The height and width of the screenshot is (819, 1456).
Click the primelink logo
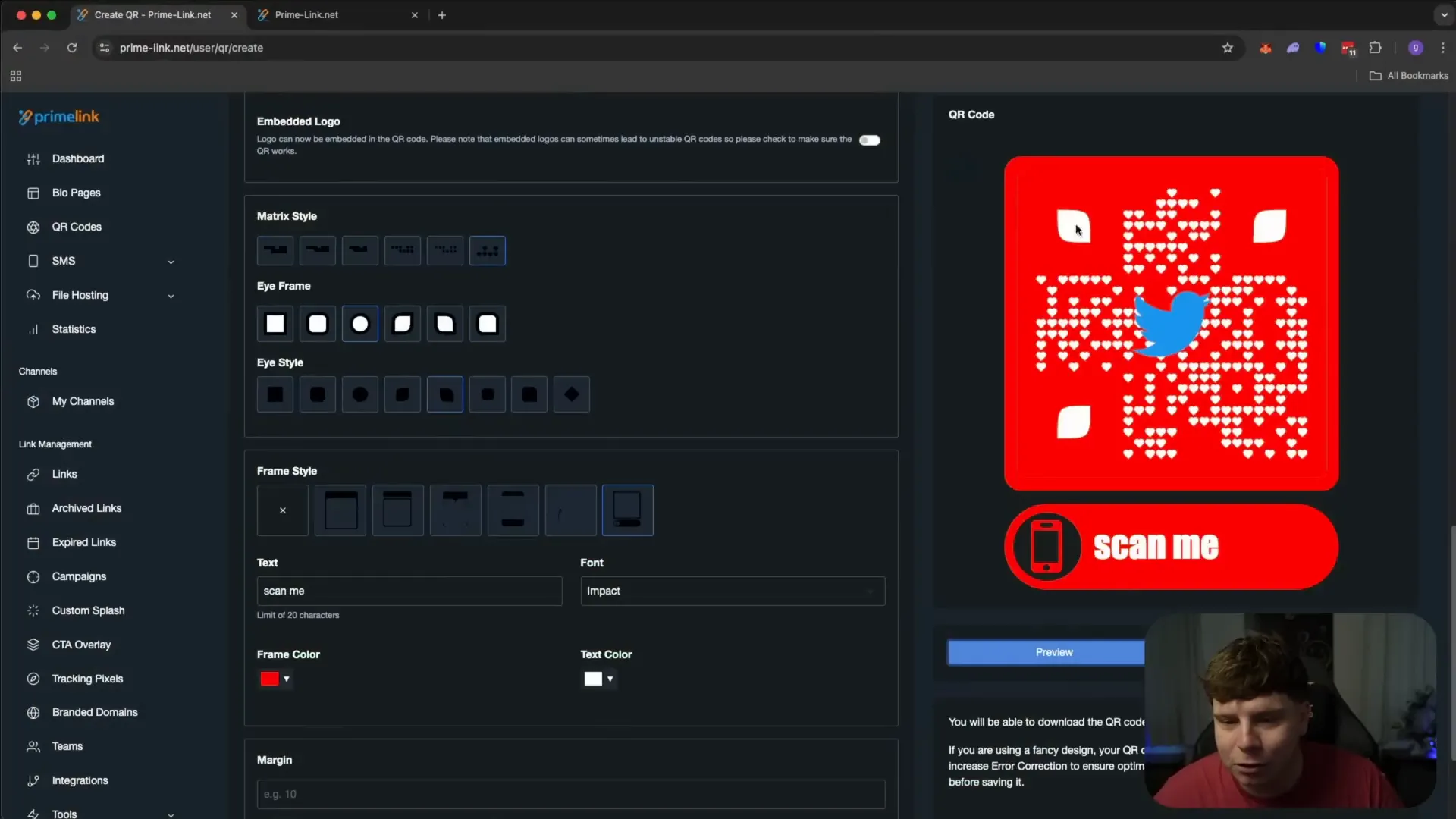click(x=59, y=117)
